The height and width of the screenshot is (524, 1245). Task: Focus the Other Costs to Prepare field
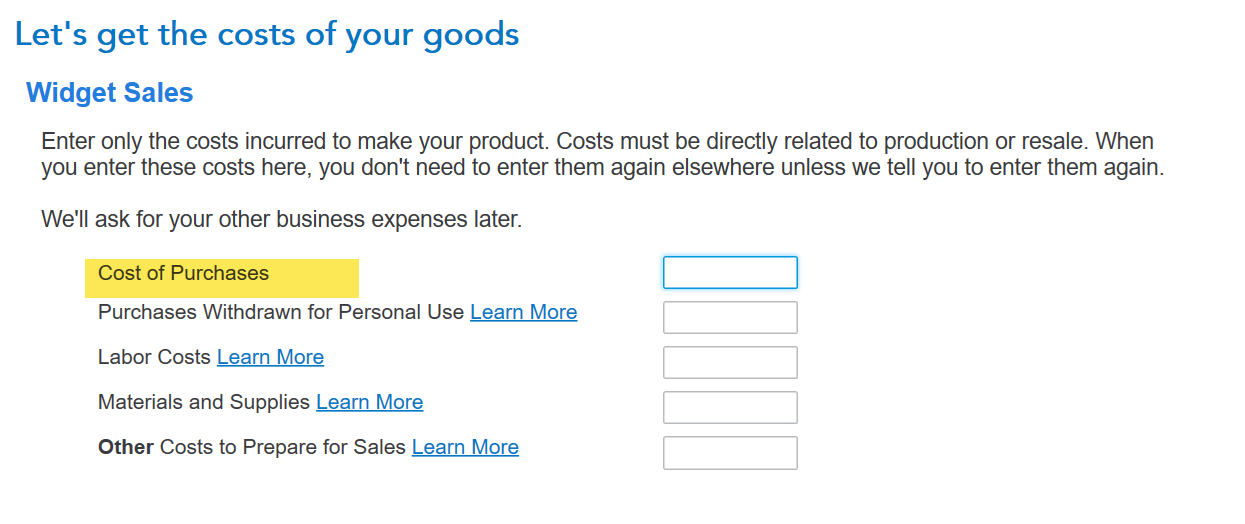pos(730,452)
